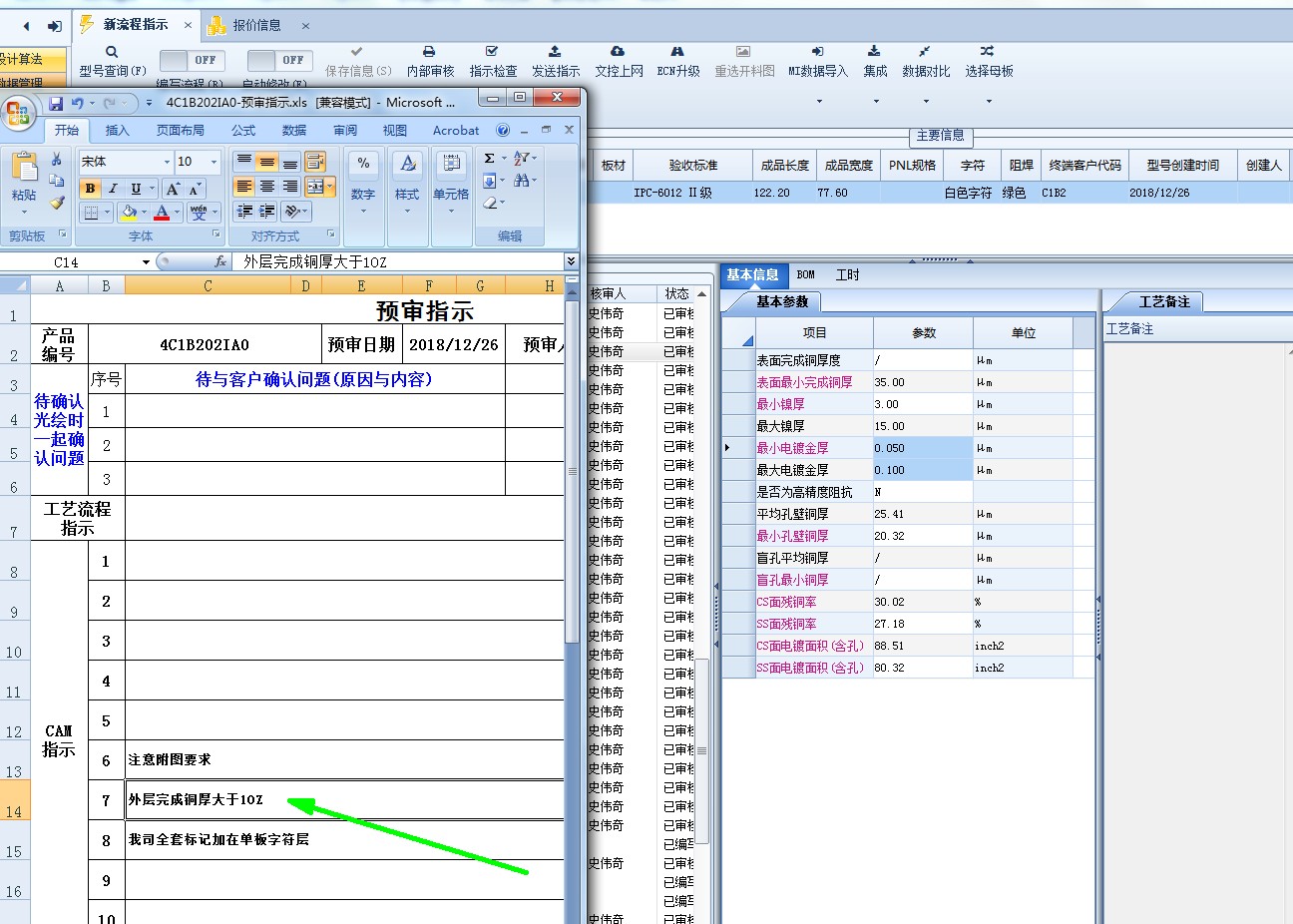
Task: Save the workbook from the quick access toolbar
Action: (56, 103)
